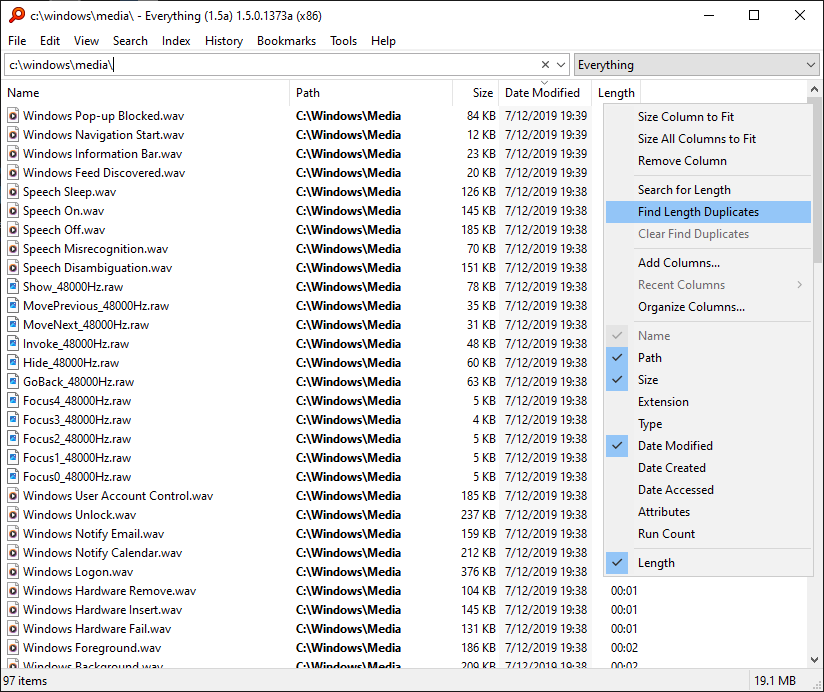Click file icon of MoveNext_48000Hz.raw
This screenshot has width=824, height=692.
point(13,324)
